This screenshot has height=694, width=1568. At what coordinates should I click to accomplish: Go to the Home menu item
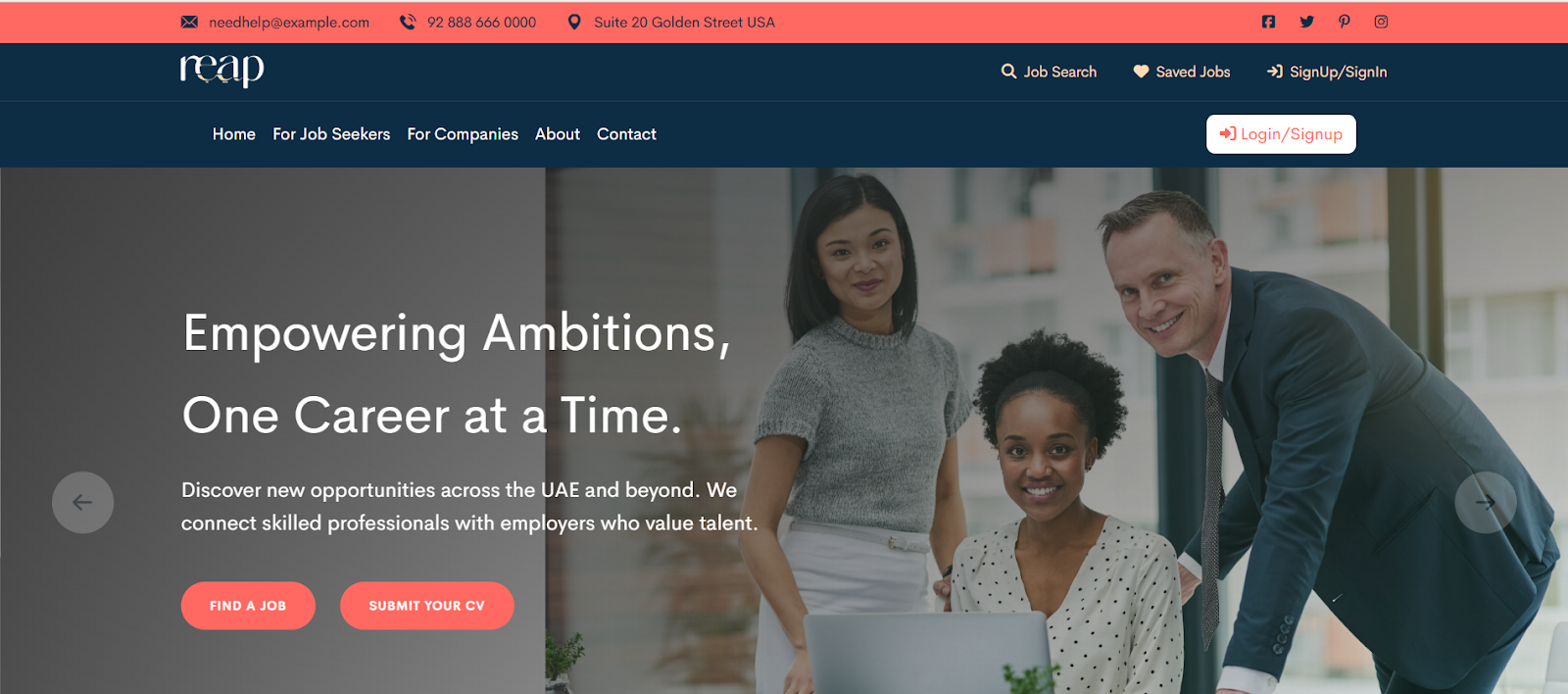pos(234,134)
